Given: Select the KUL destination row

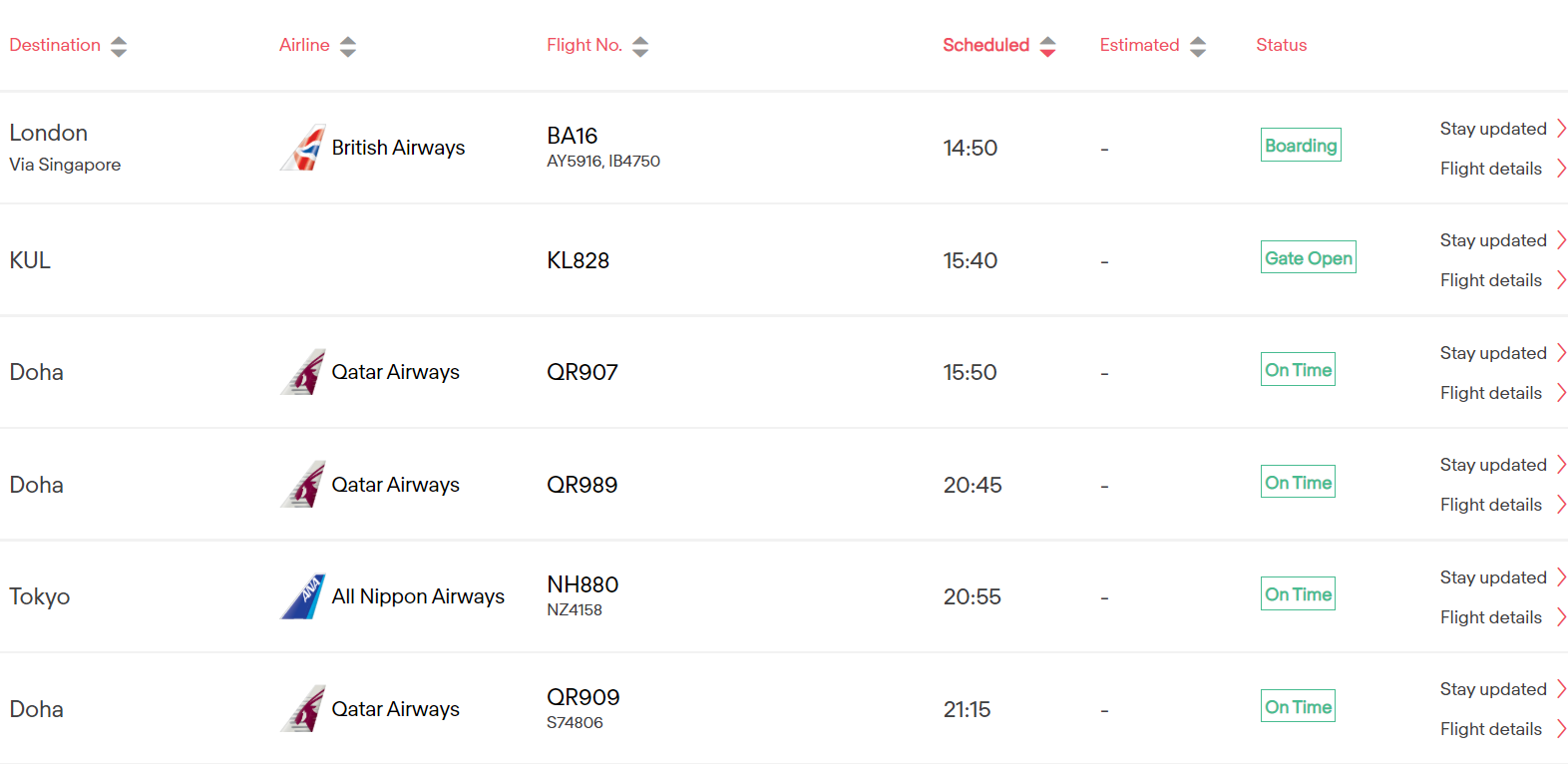Looking at the screenshot, I should click(x=784, y=260).
